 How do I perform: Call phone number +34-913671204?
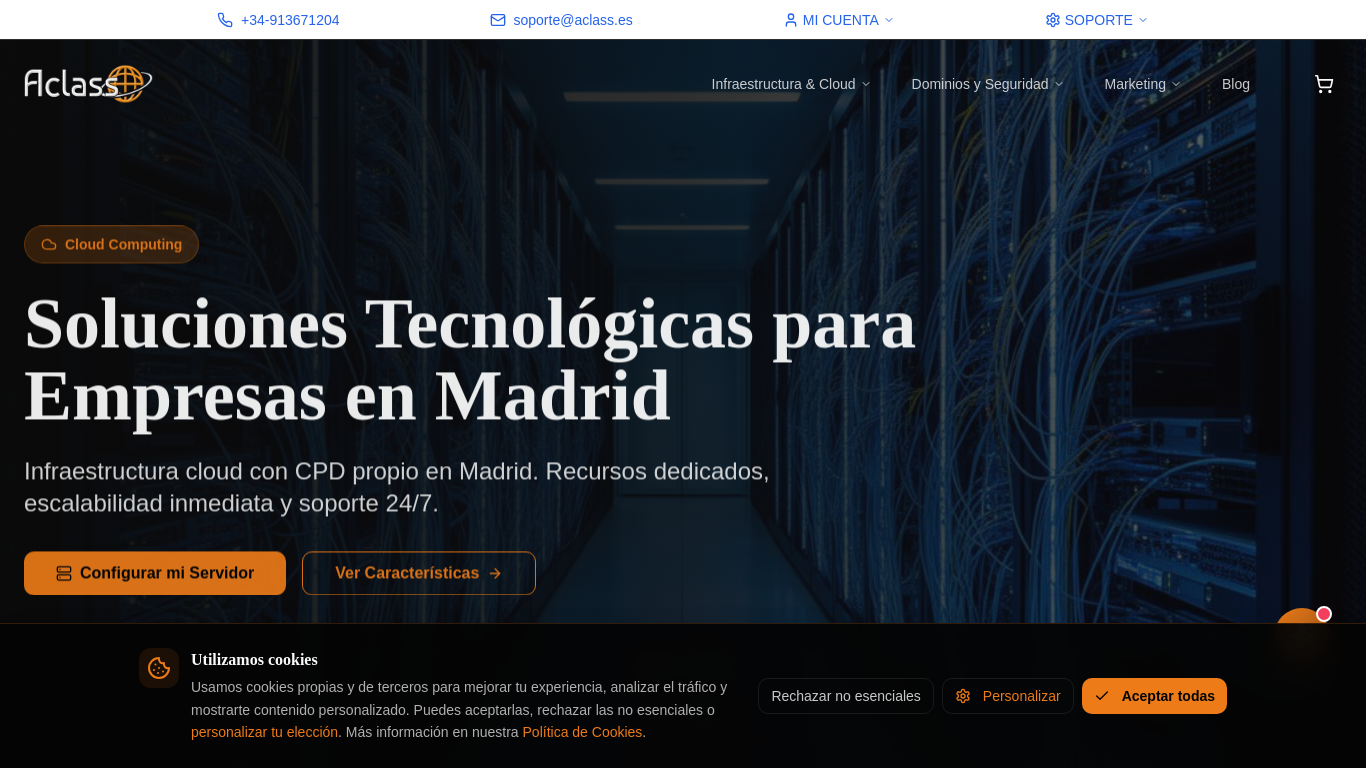pos(290,20)
